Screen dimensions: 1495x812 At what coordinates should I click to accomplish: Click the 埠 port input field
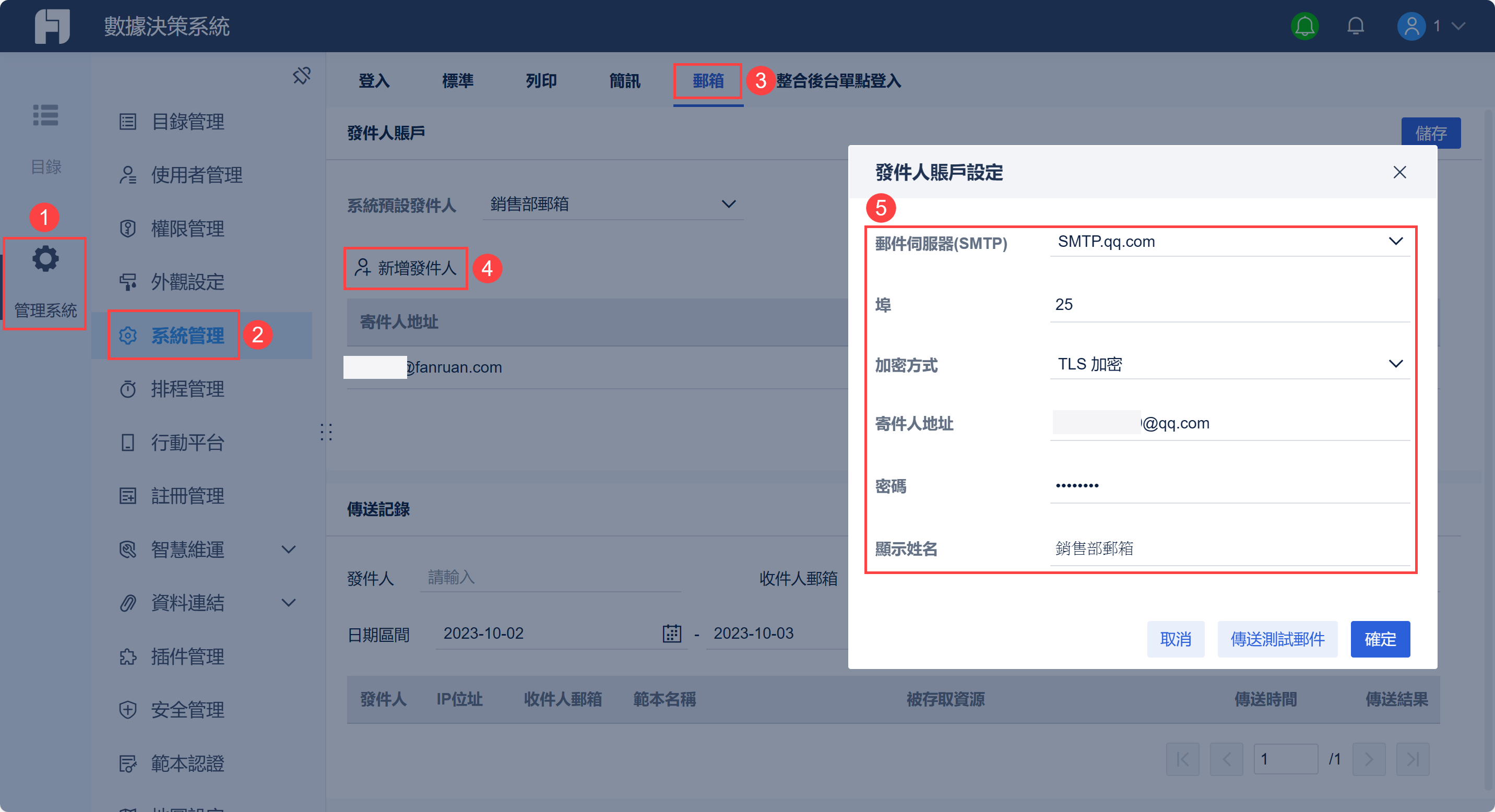click(1229, 305)
